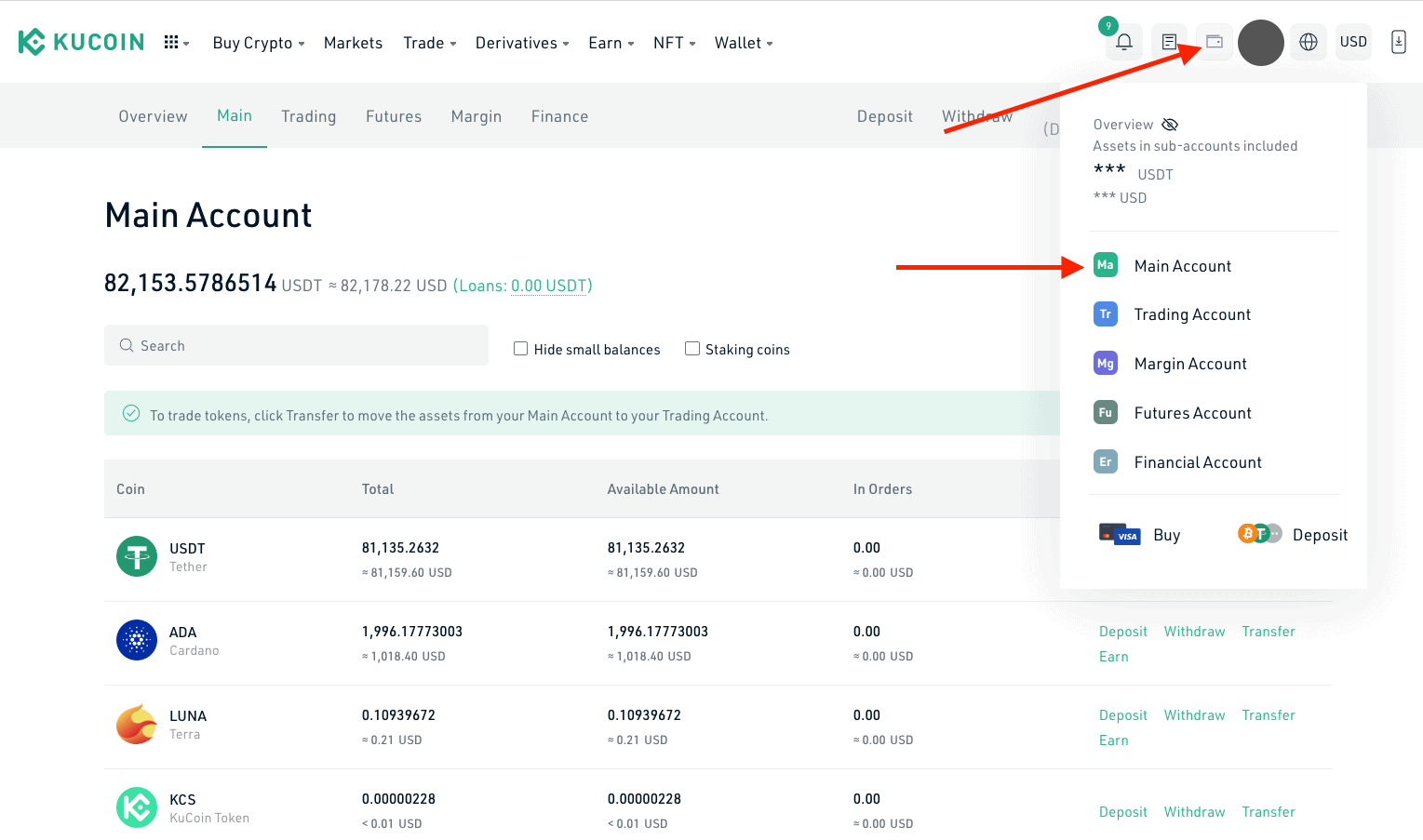Check Hide small balances

(x=520, y=349)
